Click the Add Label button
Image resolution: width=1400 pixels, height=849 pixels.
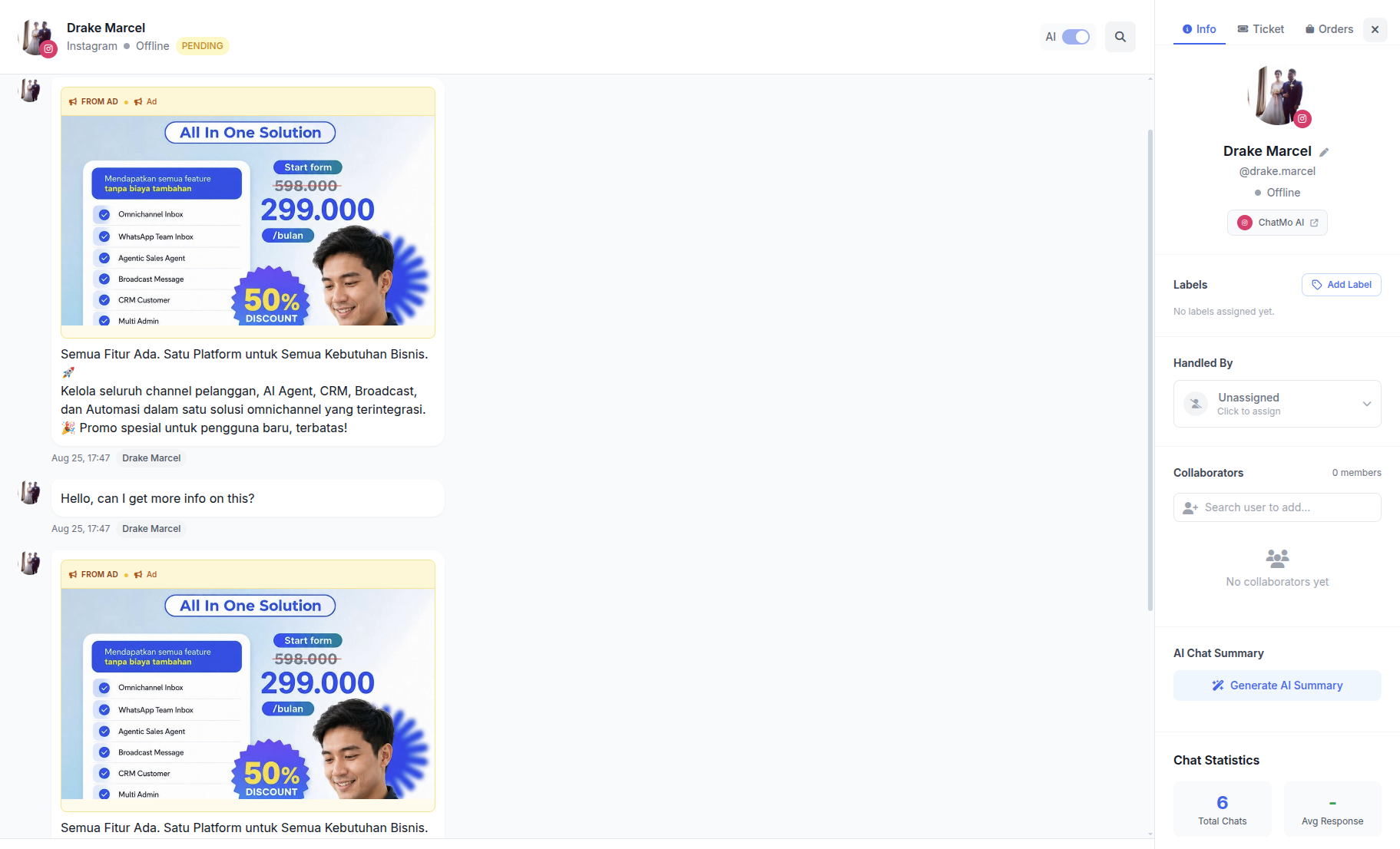point(1341,285)
